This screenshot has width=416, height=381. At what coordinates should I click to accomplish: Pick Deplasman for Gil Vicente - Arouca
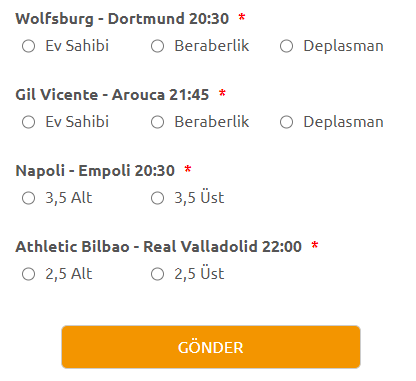click(286, 122)
